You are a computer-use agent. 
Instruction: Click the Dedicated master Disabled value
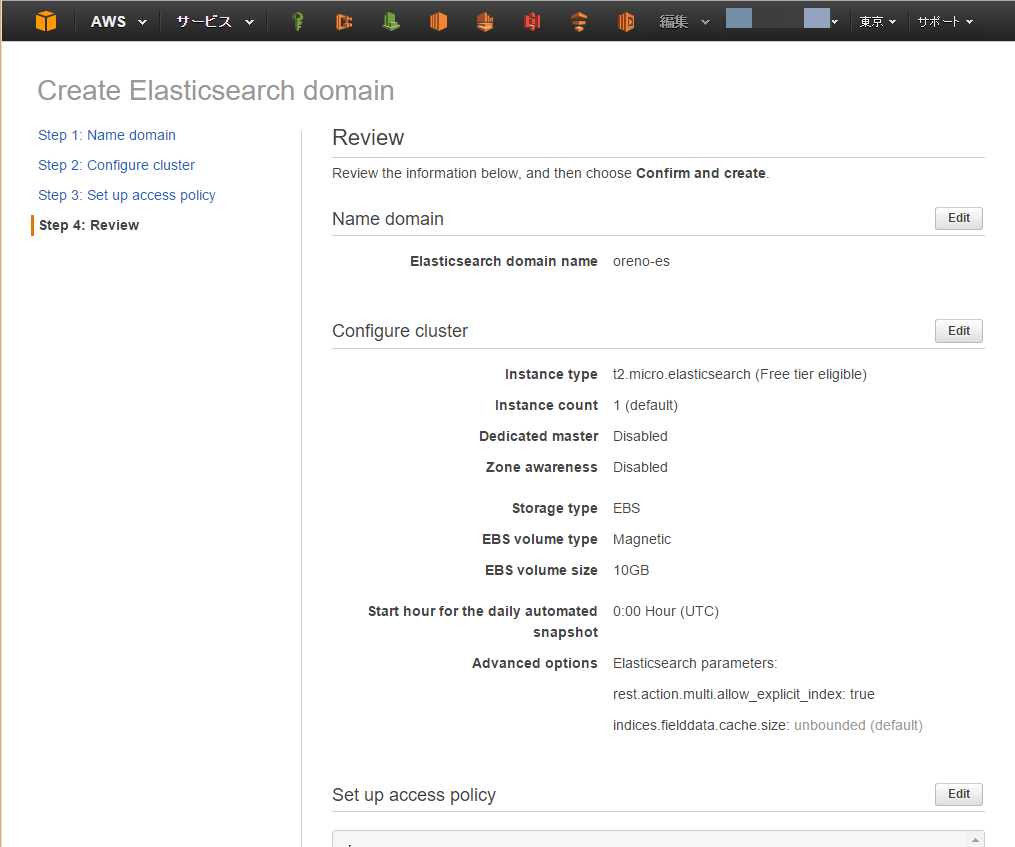(640, 436)
